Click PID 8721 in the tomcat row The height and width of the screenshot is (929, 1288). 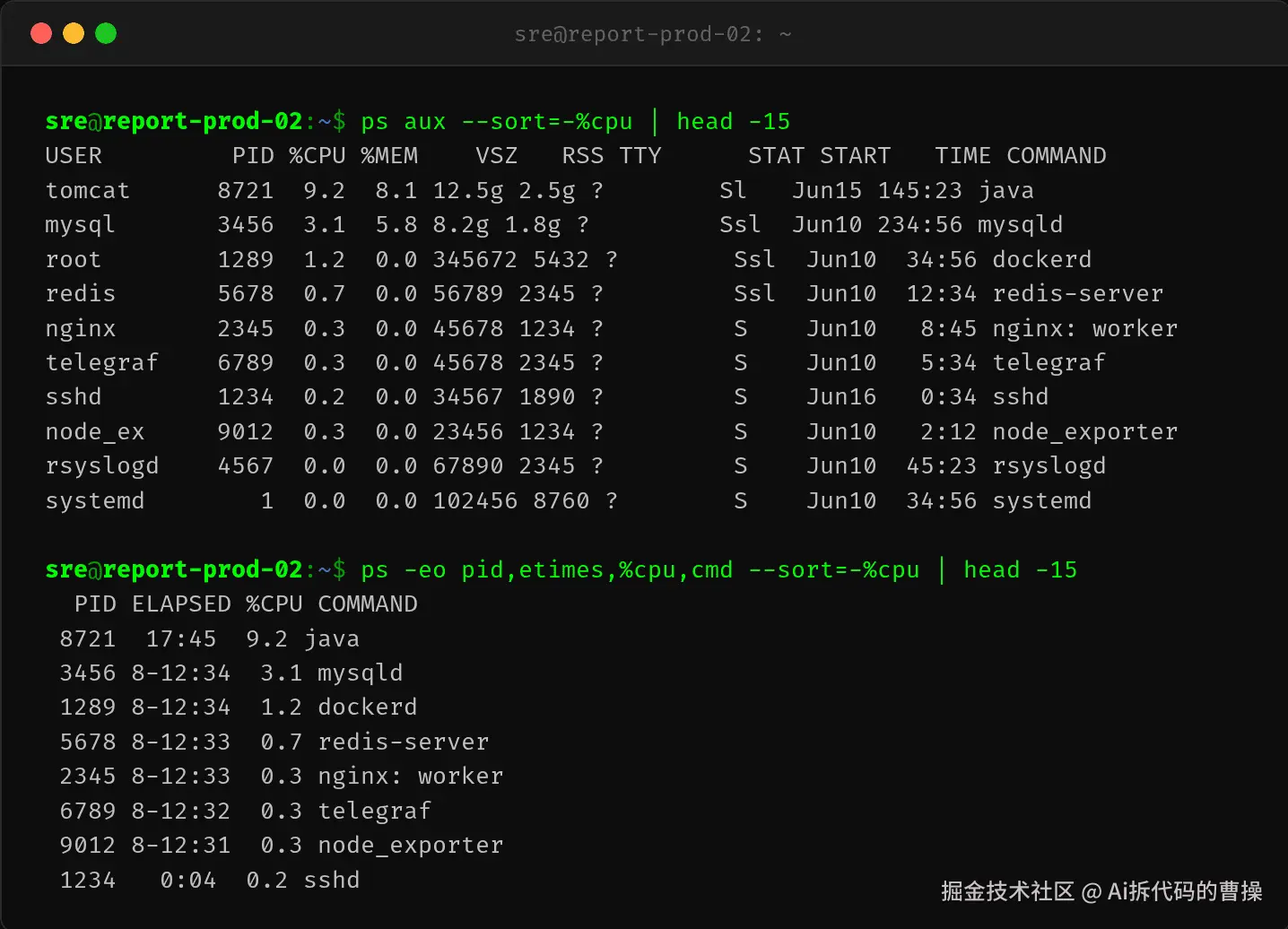coord(246,190)
